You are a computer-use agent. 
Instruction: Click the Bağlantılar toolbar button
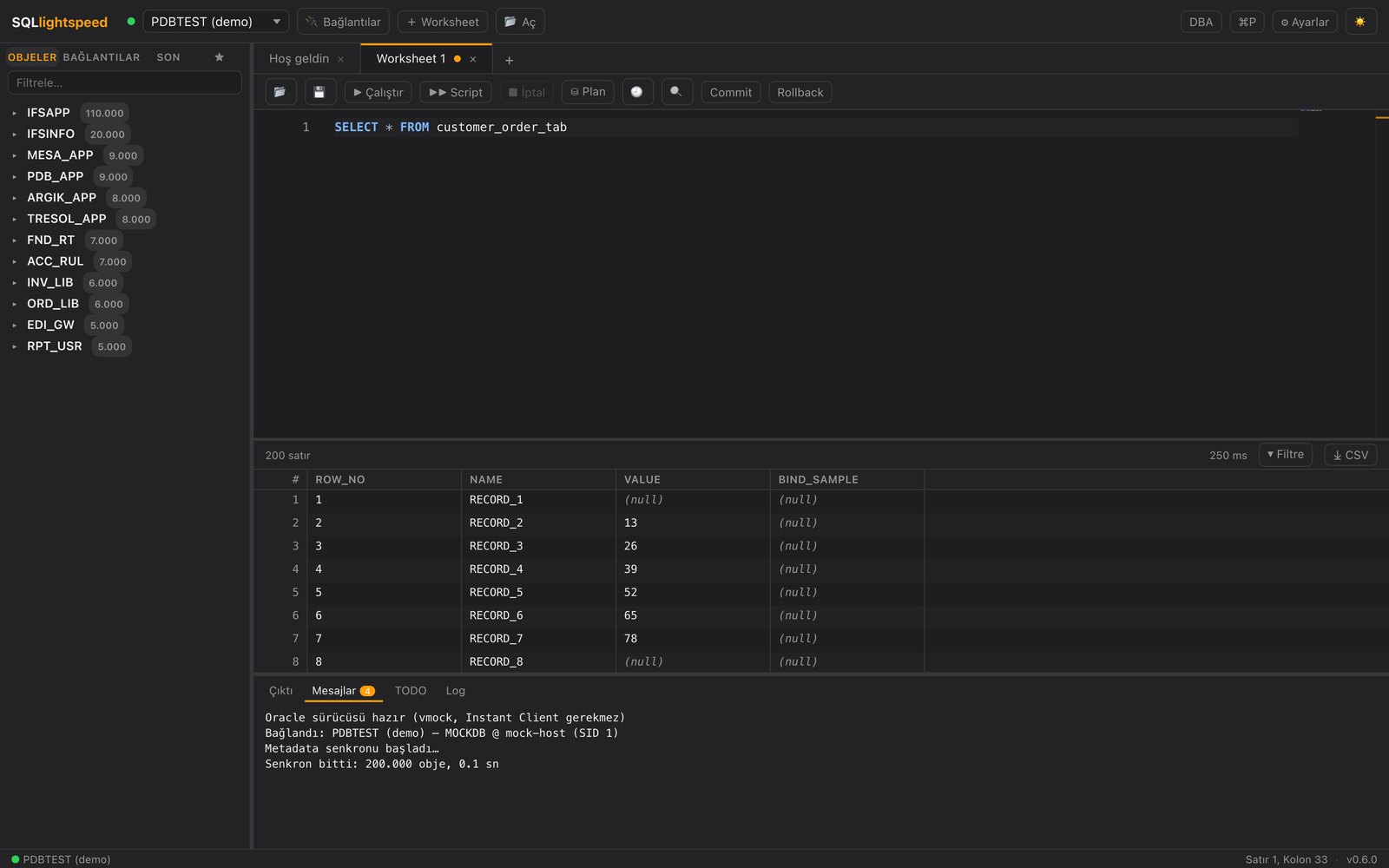click(x=343, y=22)
